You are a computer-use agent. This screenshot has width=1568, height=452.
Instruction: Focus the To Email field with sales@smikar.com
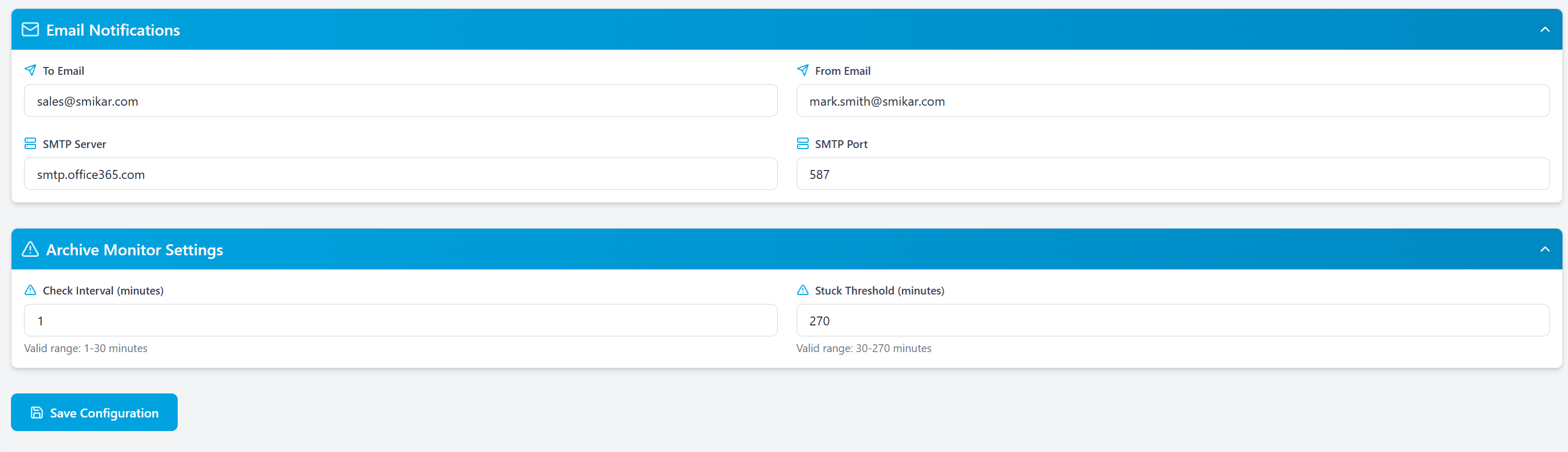tap(400, 100)
